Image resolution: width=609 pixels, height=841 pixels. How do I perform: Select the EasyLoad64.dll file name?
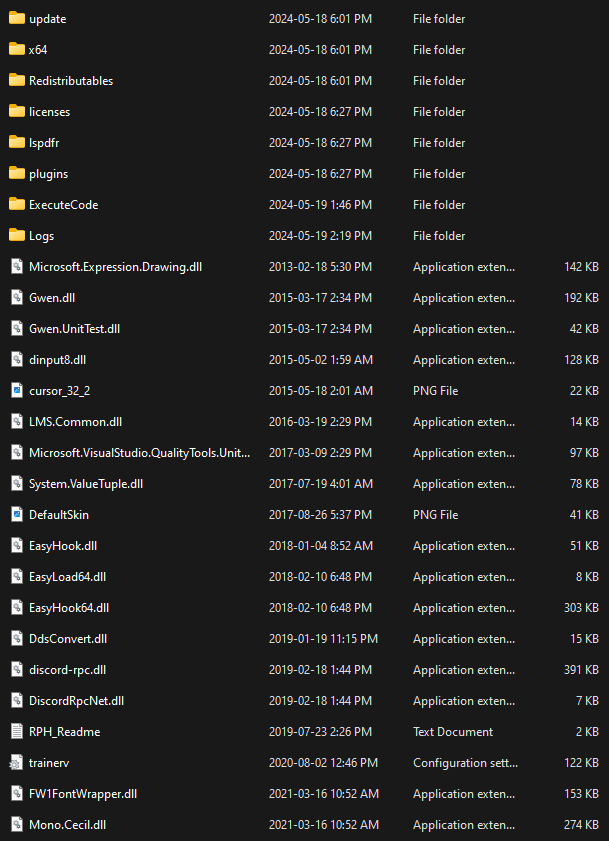(68, 577)
